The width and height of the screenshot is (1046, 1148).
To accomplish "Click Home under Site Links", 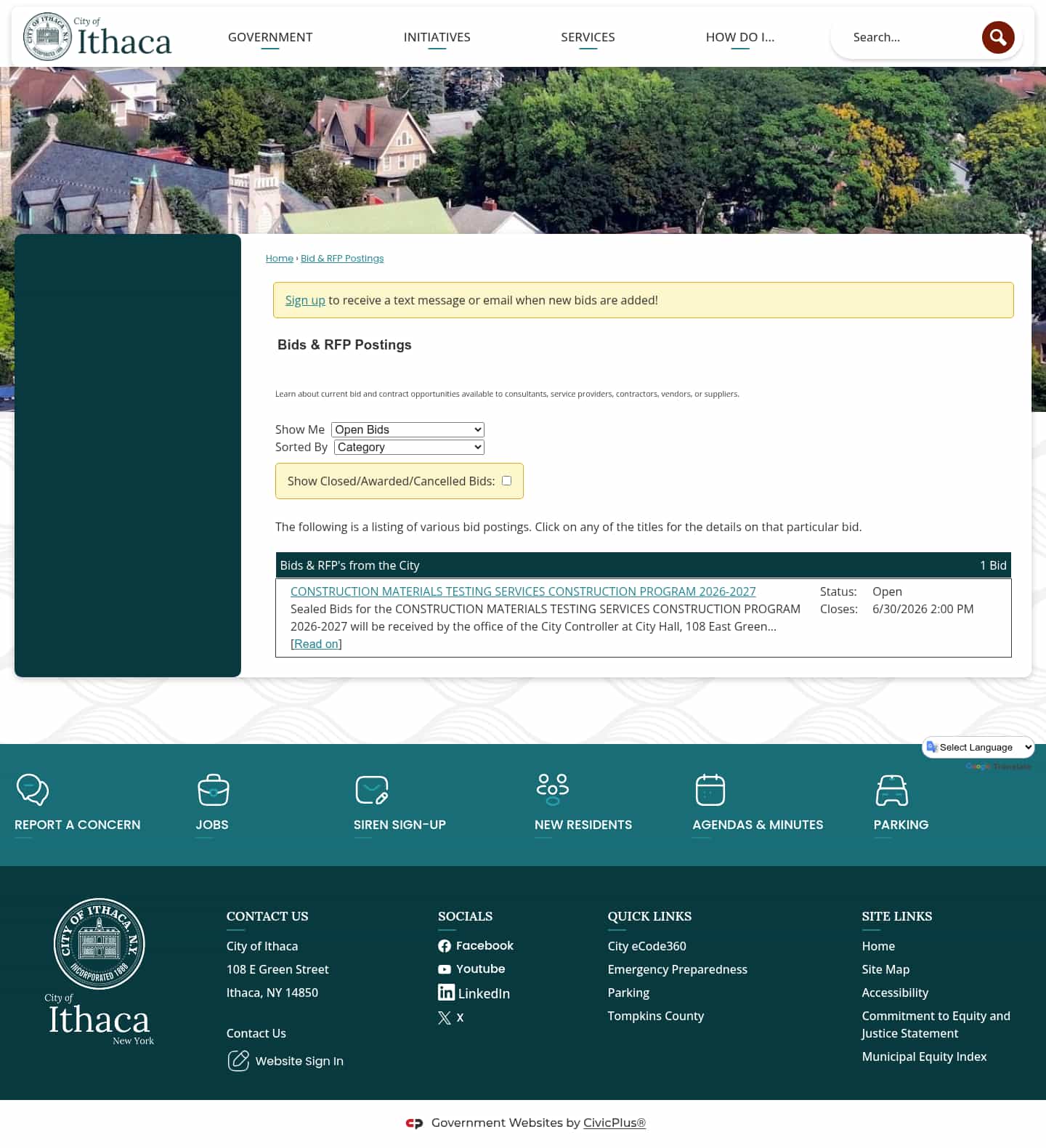I will click(x=878, y=946).
